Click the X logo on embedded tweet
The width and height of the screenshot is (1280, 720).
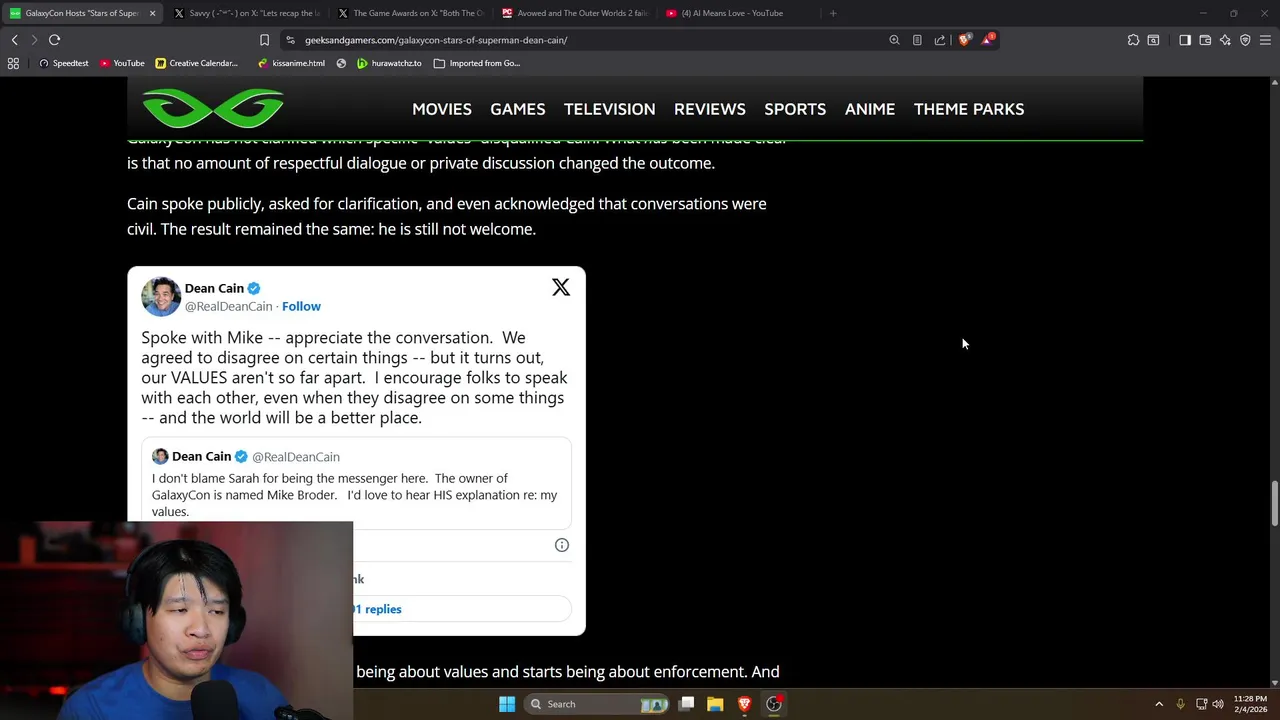tap(561, 288)
